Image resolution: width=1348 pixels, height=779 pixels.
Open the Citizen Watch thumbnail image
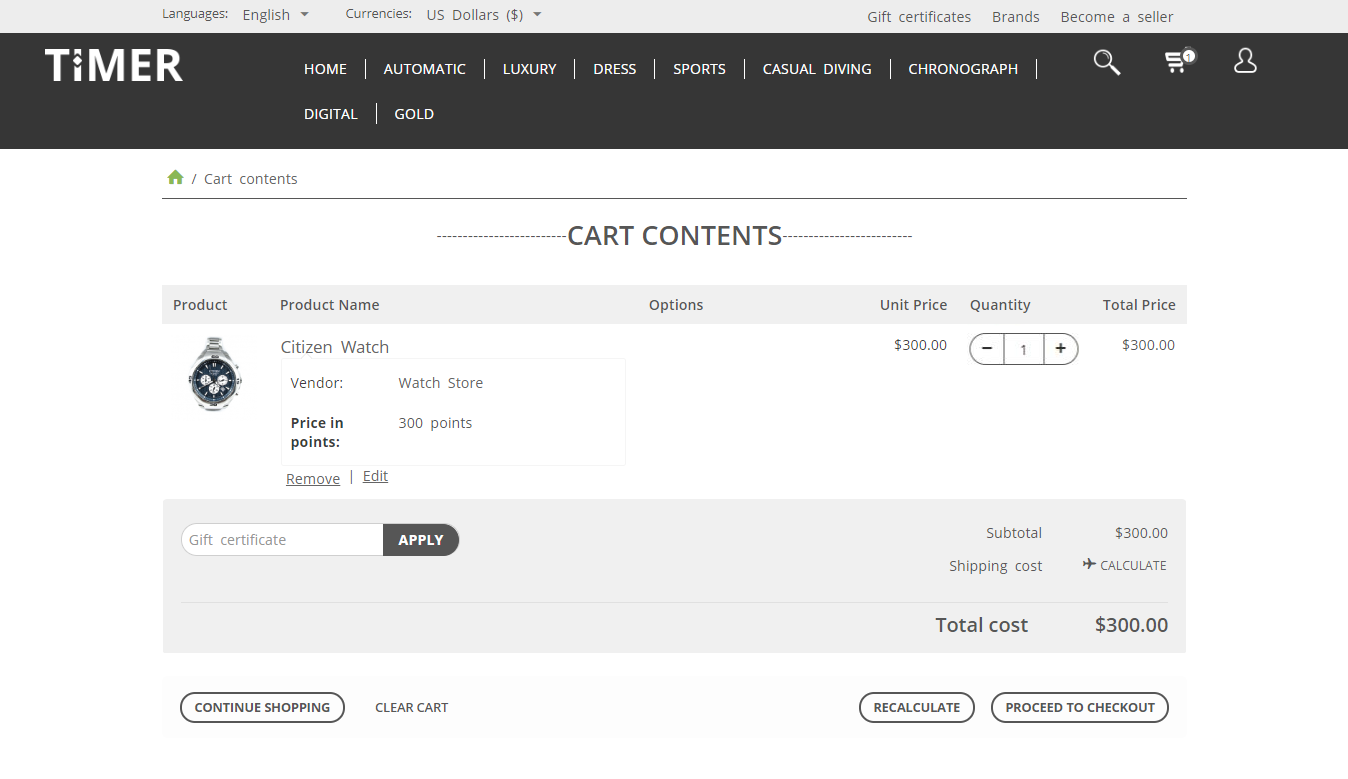[214, 374]
